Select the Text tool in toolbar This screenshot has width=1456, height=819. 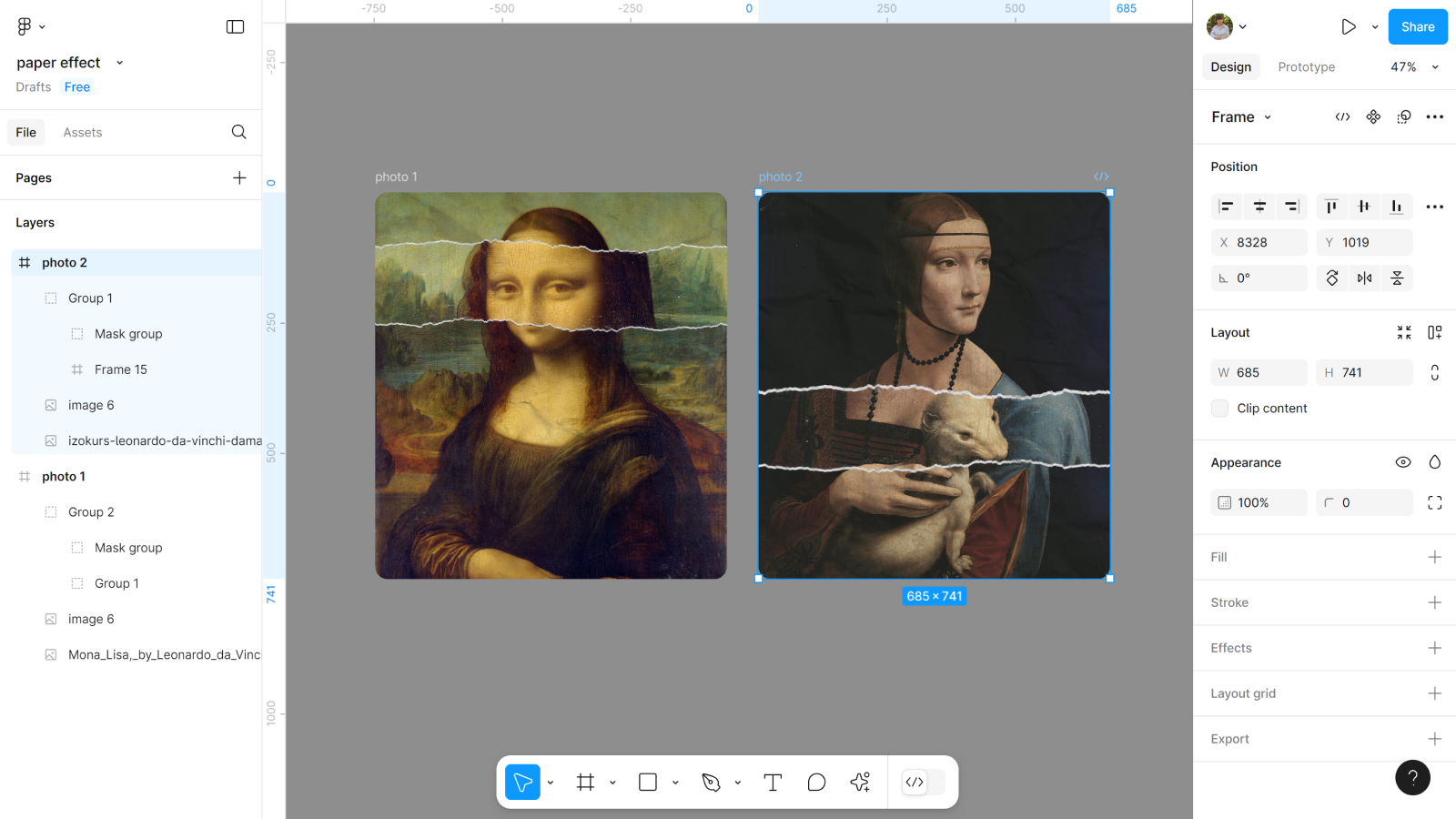773,783
